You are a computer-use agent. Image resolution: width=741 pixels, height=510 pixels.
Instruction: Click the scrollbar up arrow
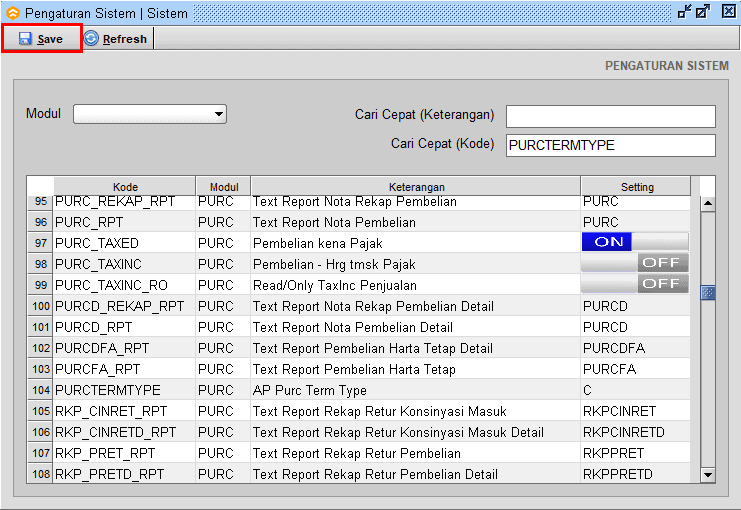point(707,204)
